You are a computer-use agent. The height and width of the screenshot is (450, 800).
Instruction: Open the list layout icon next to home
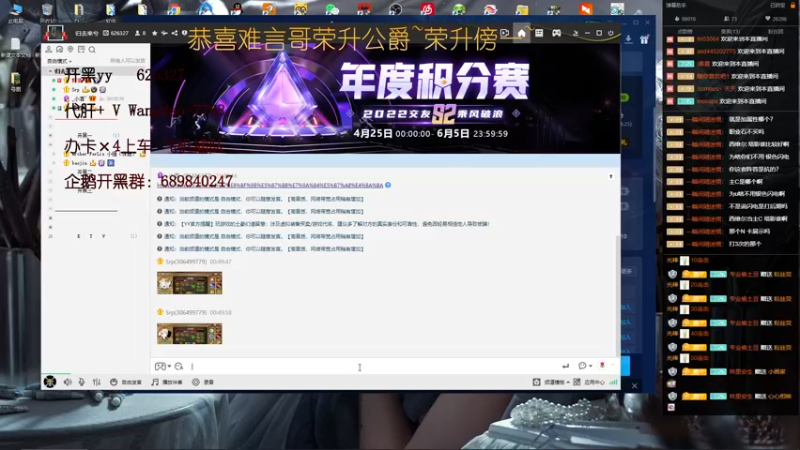pyautogui.click(x=539, y=33)
